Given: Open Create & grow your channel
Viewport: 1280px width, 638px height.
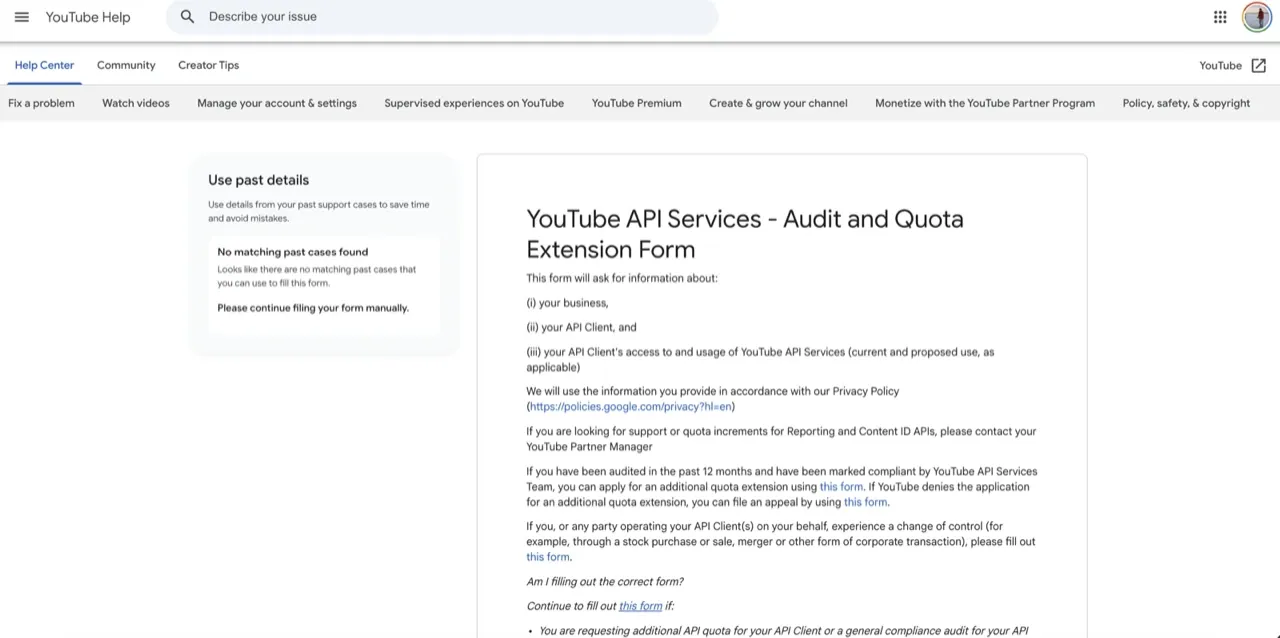Looking at the screenshot, I should [778, 103].
